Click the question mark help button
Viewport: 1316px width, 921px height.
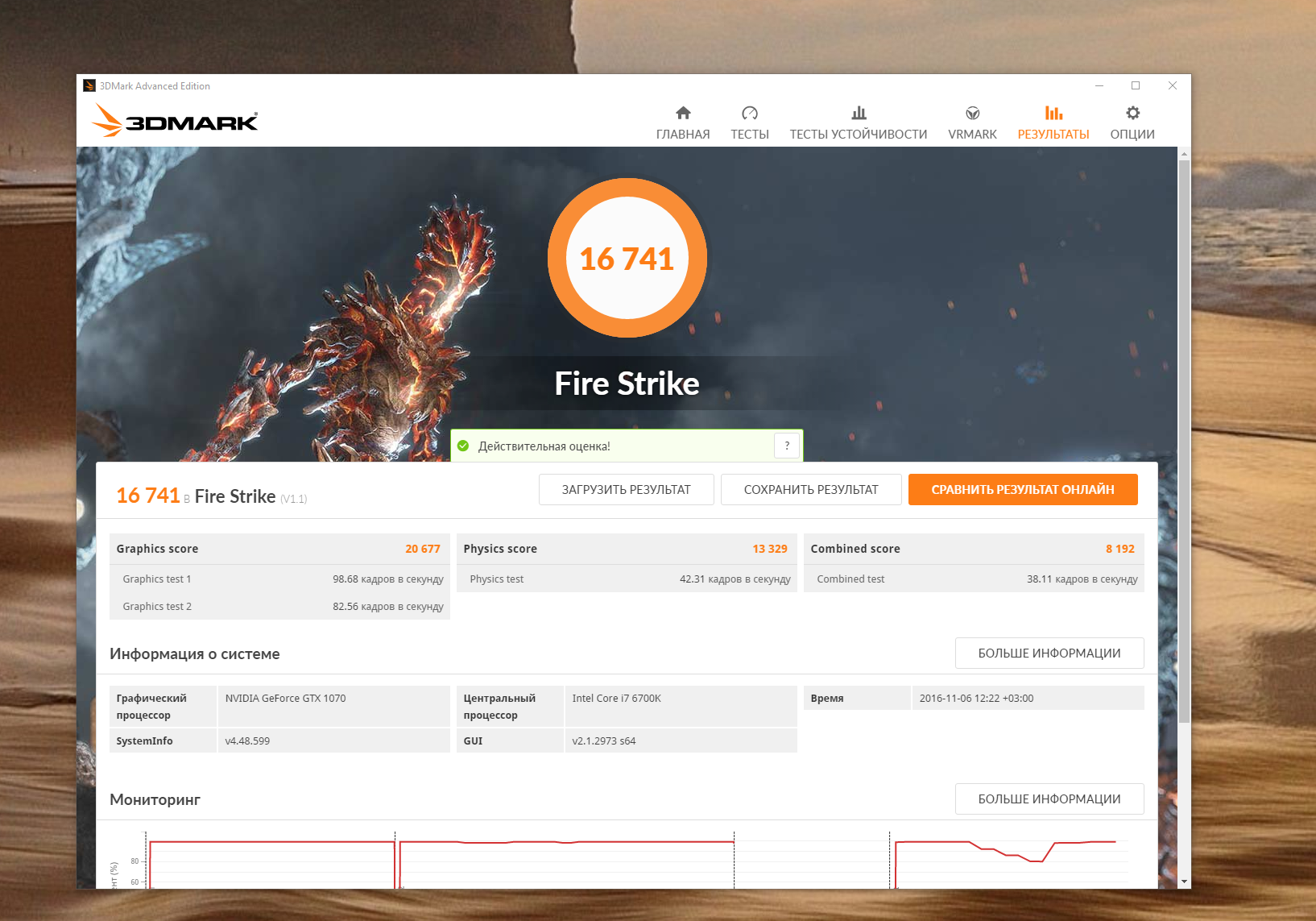787,446
